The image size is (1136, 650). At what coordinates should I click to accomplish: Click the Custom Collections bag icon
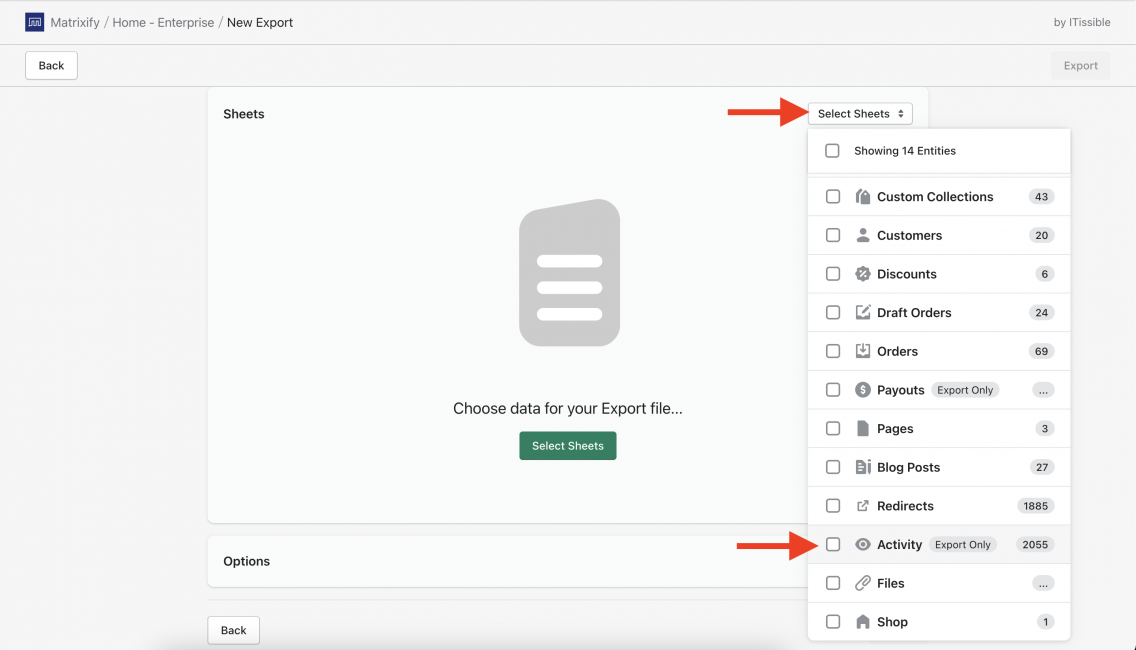click(x=863, y=196)
